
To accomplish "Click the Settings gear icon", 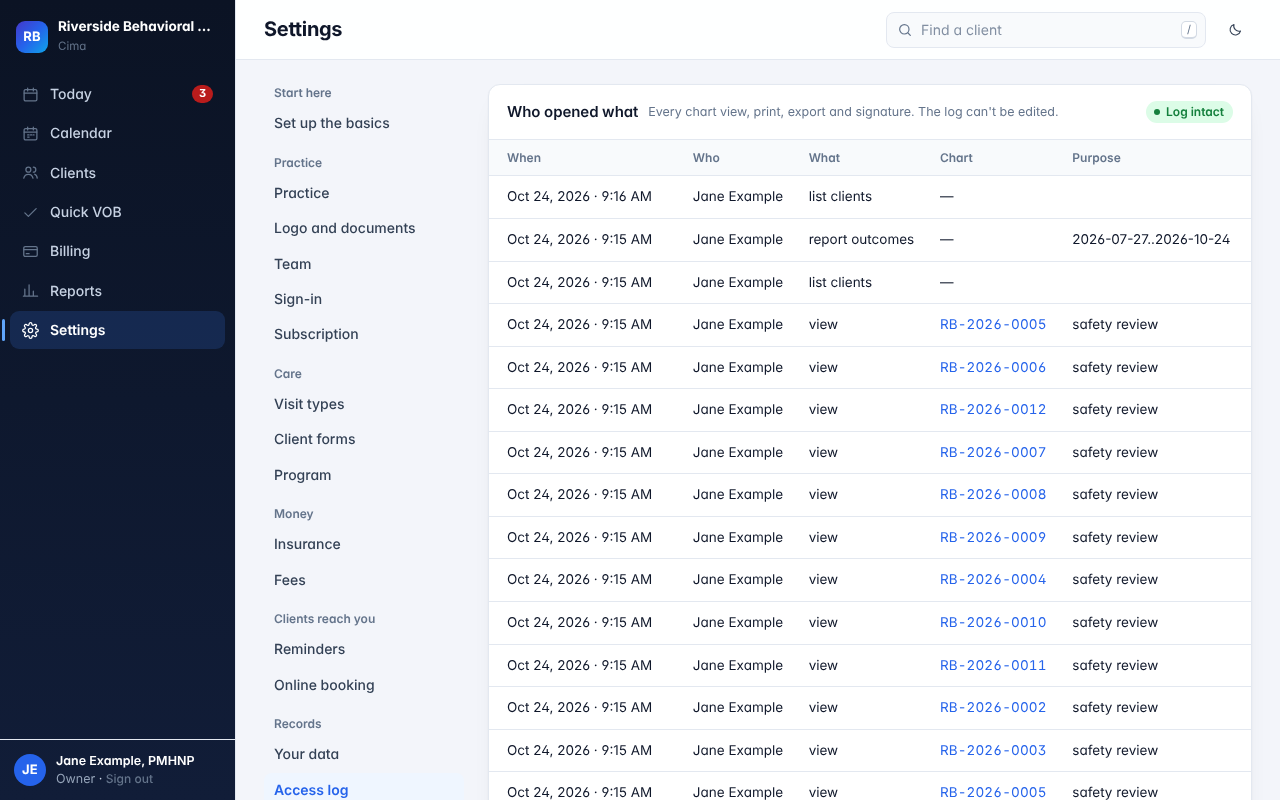I will click(31, 330).
